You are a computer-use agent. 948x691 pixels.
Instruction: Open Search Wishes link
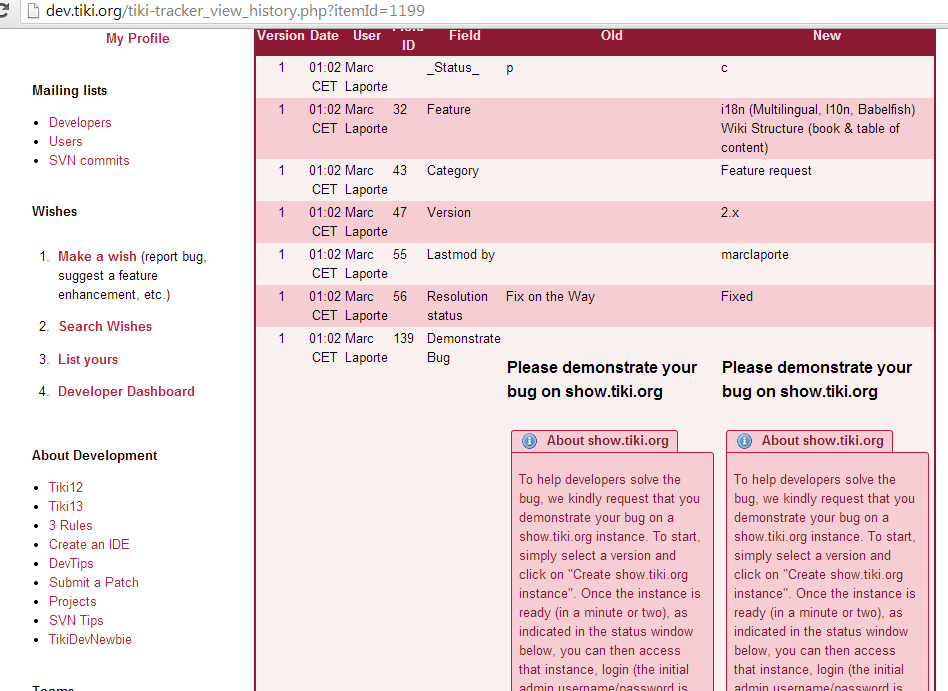click(x=106, y=326)
